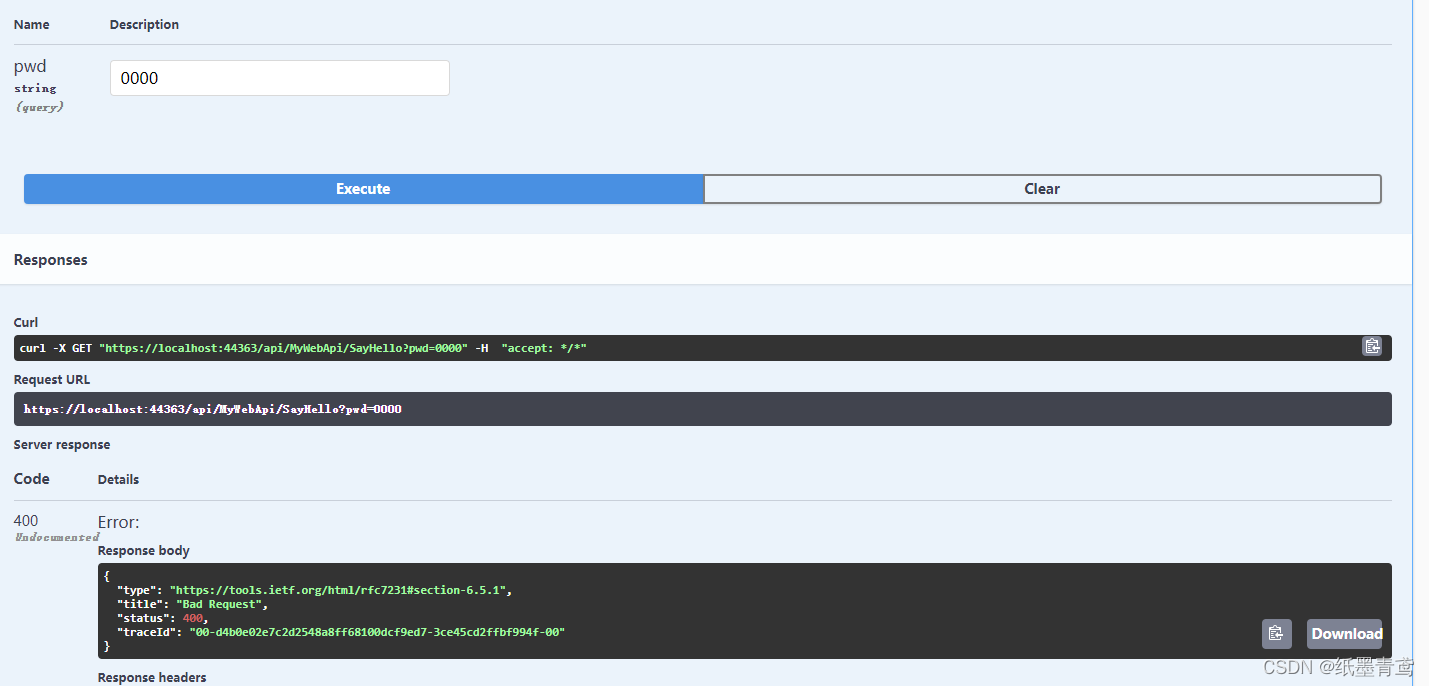Click the Response body label
Viewport: 1429px width, 686px height.
point(144,551)
